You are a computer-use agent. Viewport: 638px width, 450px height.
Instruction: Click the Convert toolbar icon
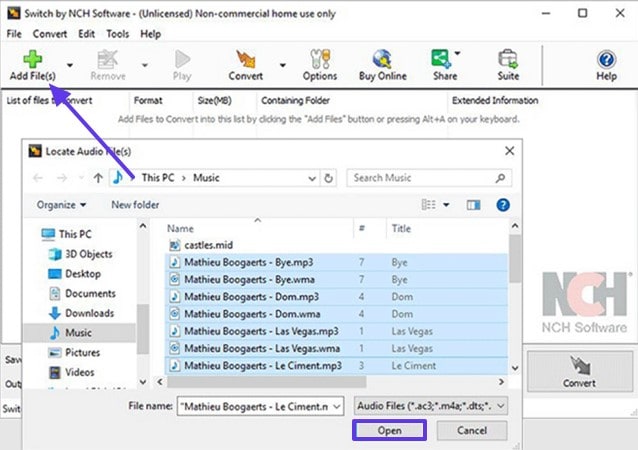(246, 59)
